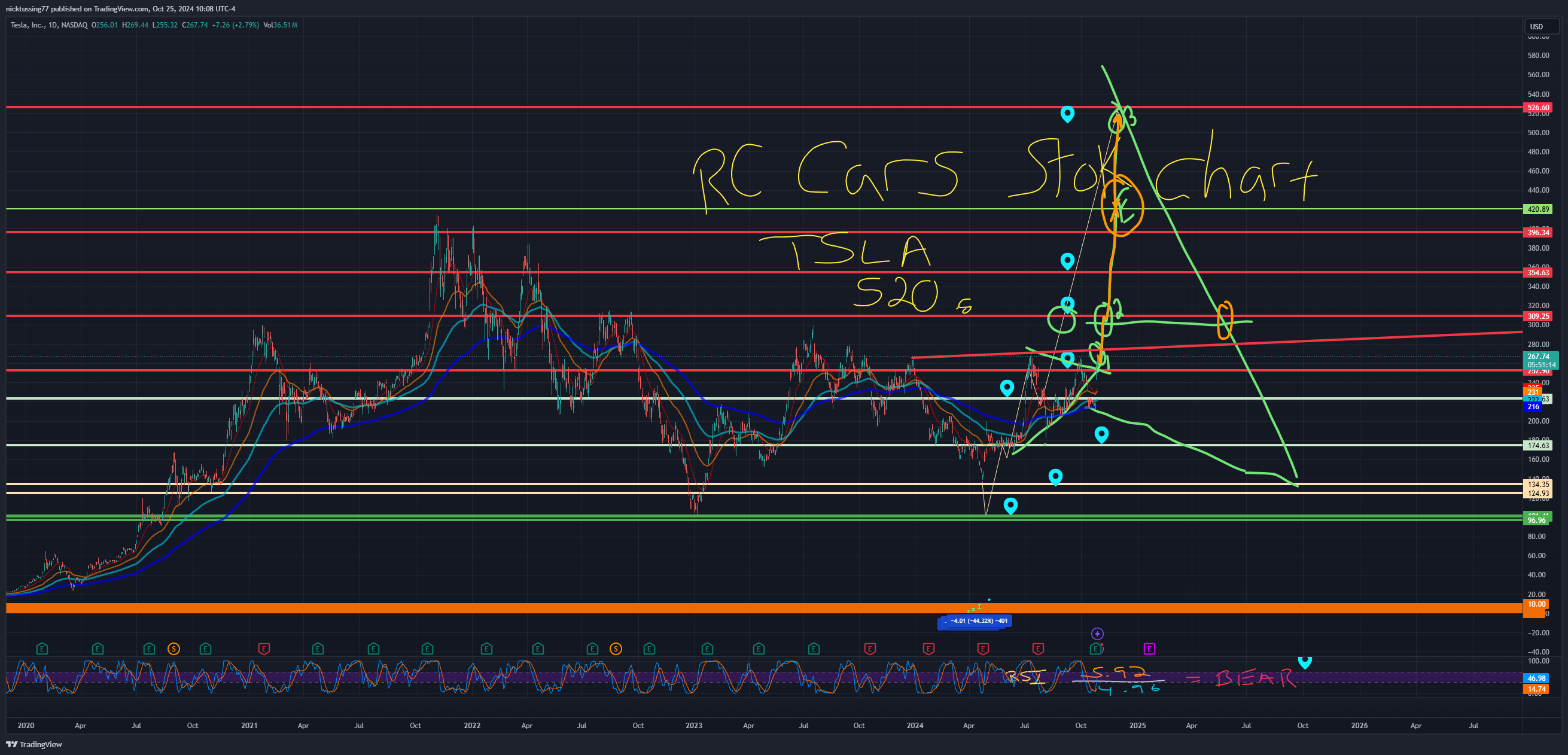Click the 96.96 green price label
The width and height of the screenshot is (1568, 755).
(1537, 520)
